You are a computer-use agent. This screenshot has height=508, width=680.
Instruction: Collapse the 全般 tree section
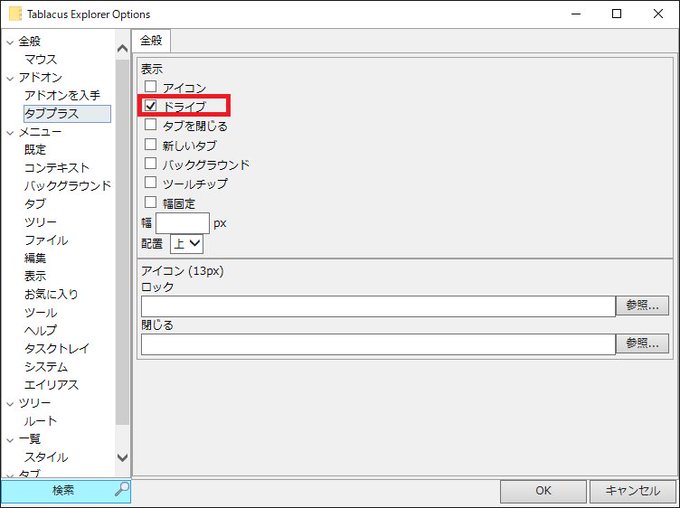(x=10, y=42)
